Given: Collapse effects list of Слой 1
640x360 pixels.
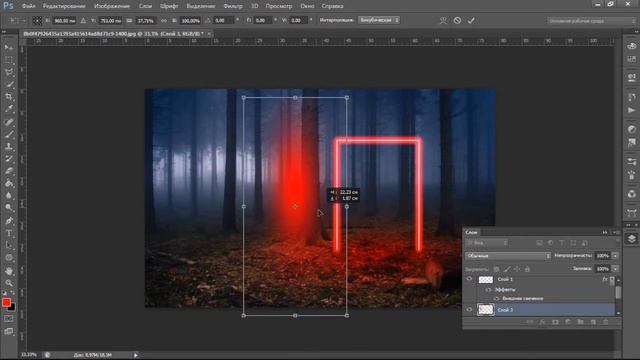Looking at the screenshot, I should pyautogui.click(x=612, y=280).
